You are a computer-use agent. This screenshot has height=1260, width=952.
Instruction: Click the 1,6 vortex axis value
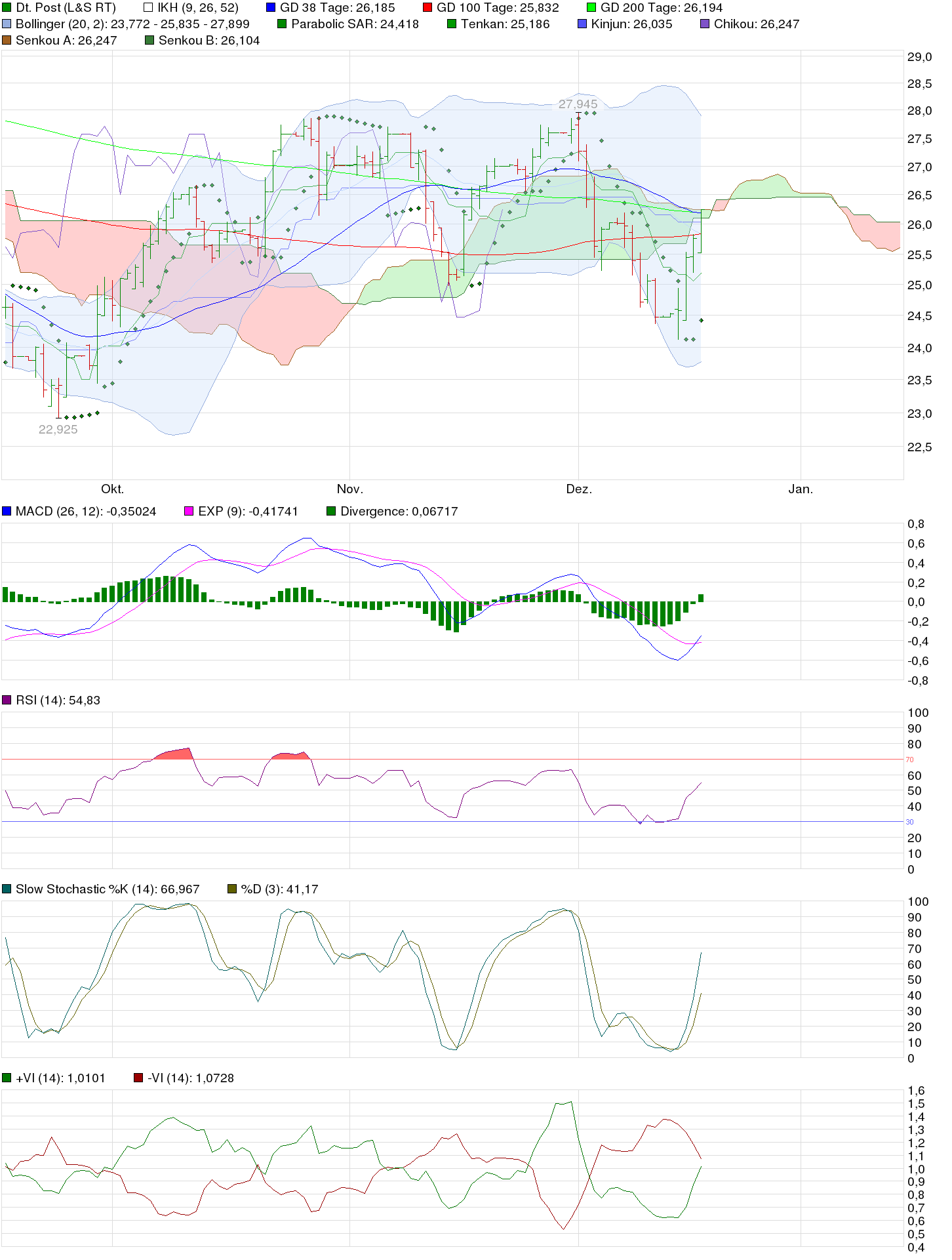pos(916,1091)
